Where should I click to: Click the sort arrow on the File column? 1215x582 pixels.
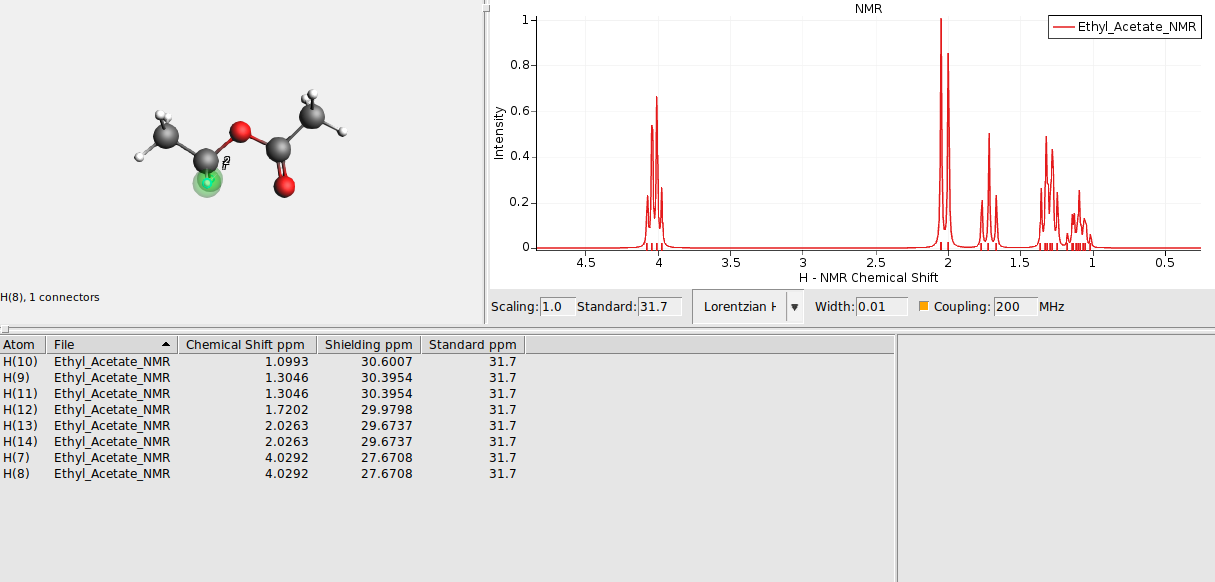166,344
